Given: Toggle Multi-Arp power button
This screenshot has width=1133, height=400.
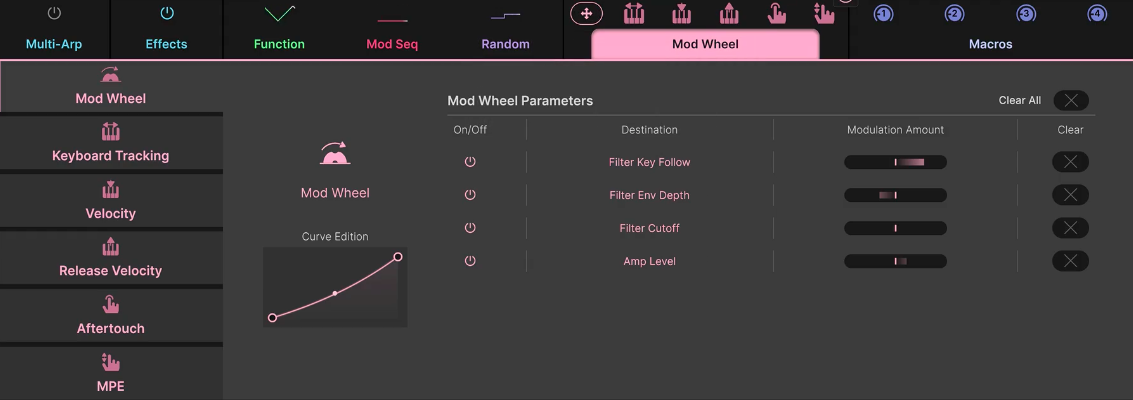Looking at the screenshot, I should point(54,13).
